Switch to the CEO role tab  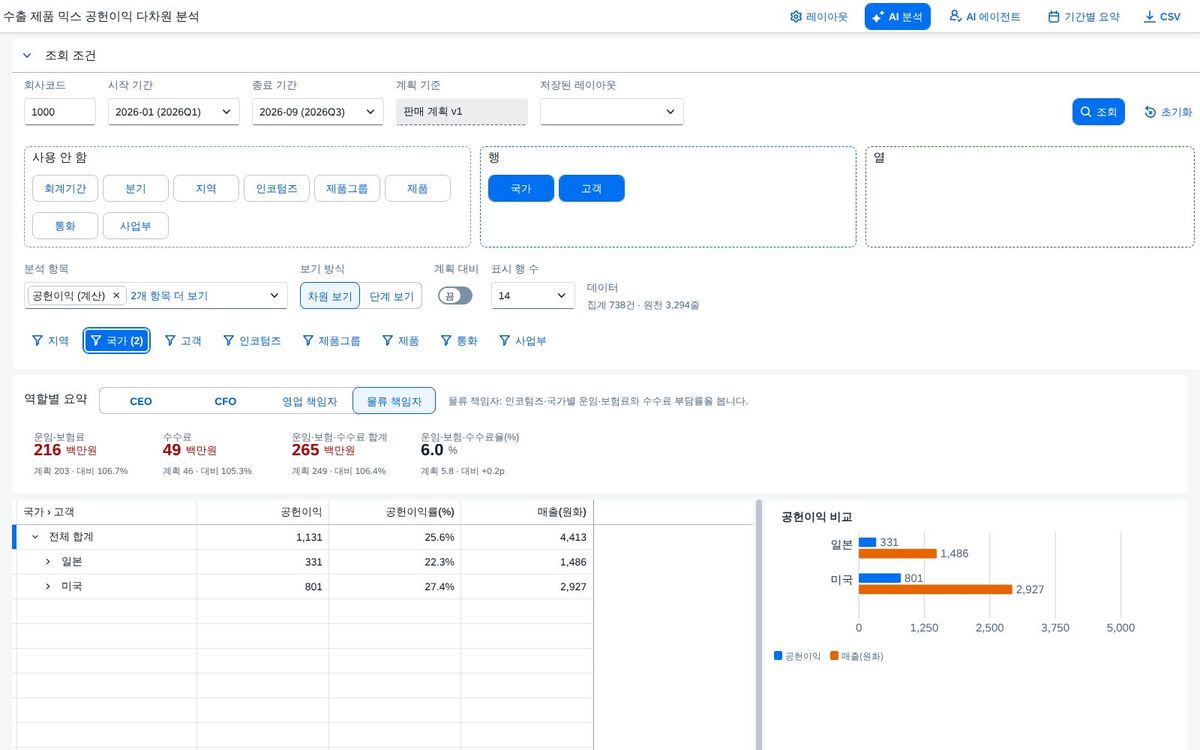141,401
